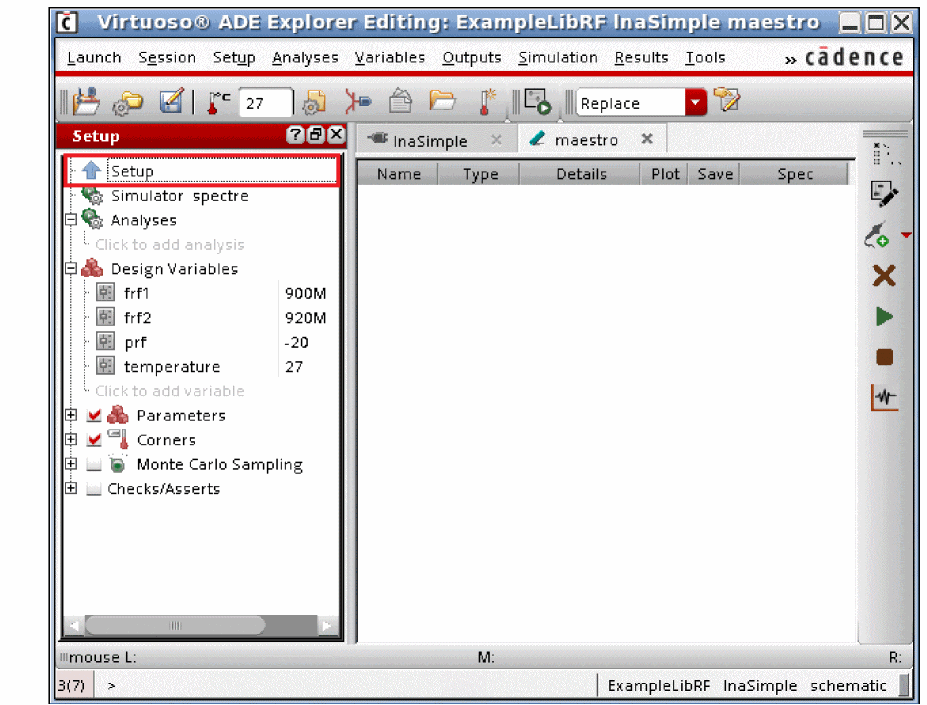
Task: Open the Results menu
Action: pyautogui.click(x=641, y=57)
